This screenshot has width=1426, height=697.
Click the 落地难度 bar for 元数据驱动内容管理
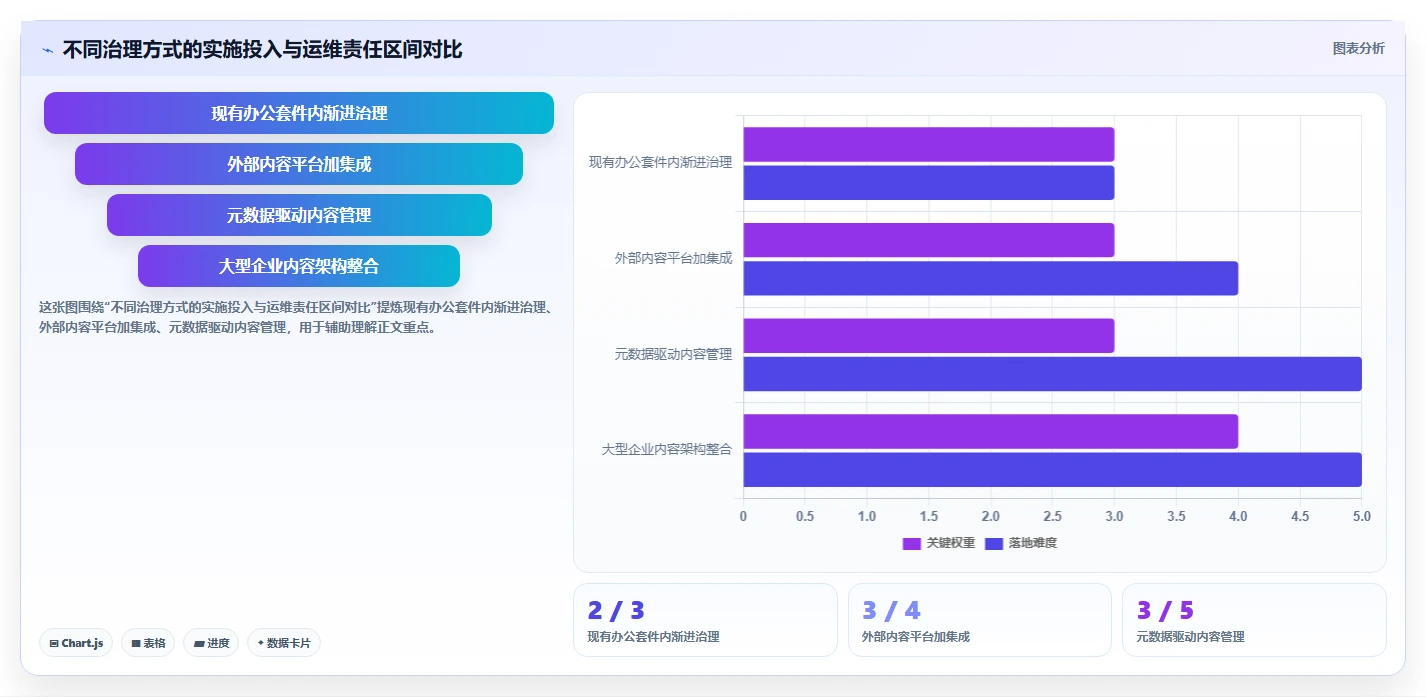coord(1052,374)
